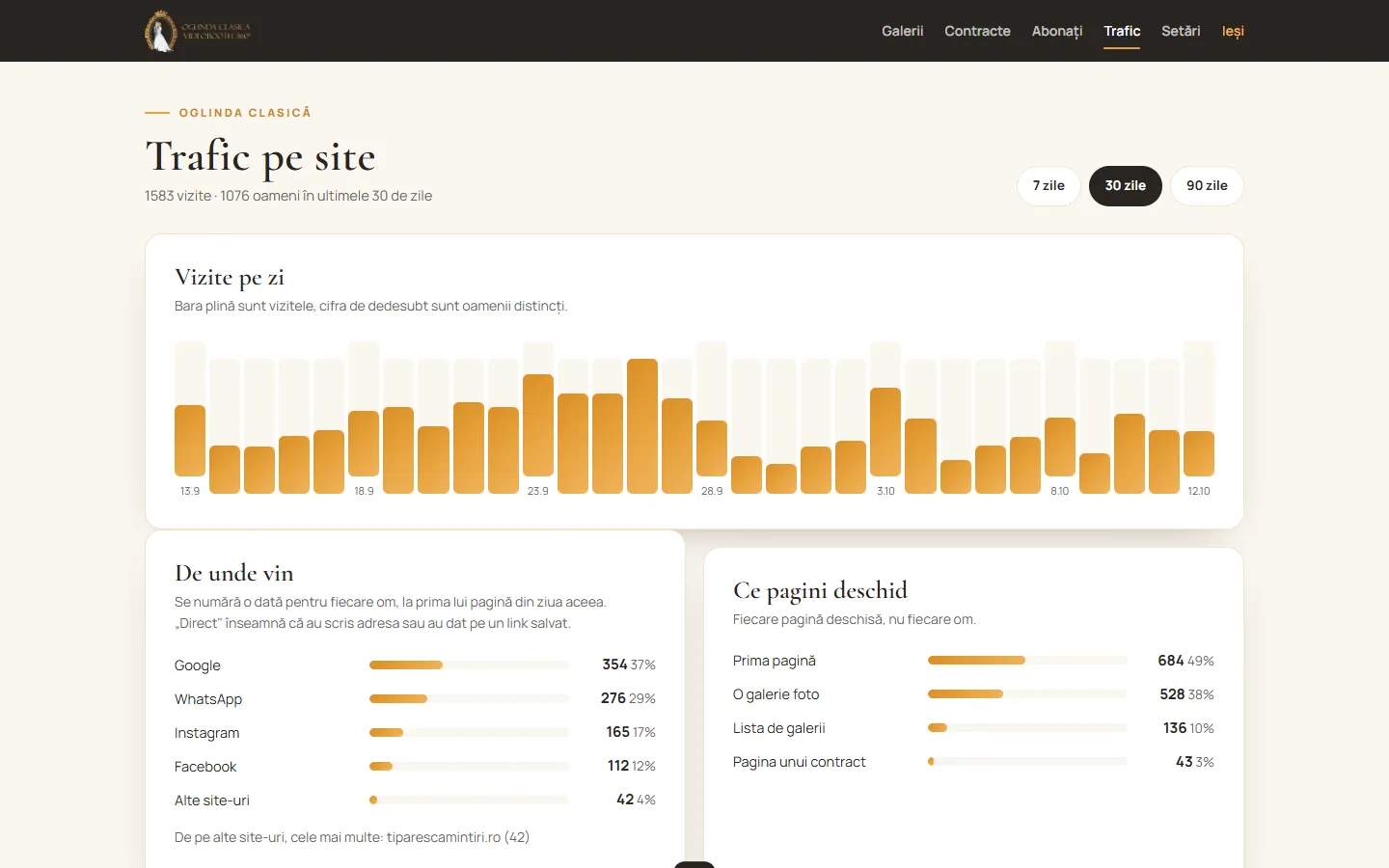Click the chart bar labeled 8.10
The width and height of the screenshot is (1389, 868).
(1060, 447)
